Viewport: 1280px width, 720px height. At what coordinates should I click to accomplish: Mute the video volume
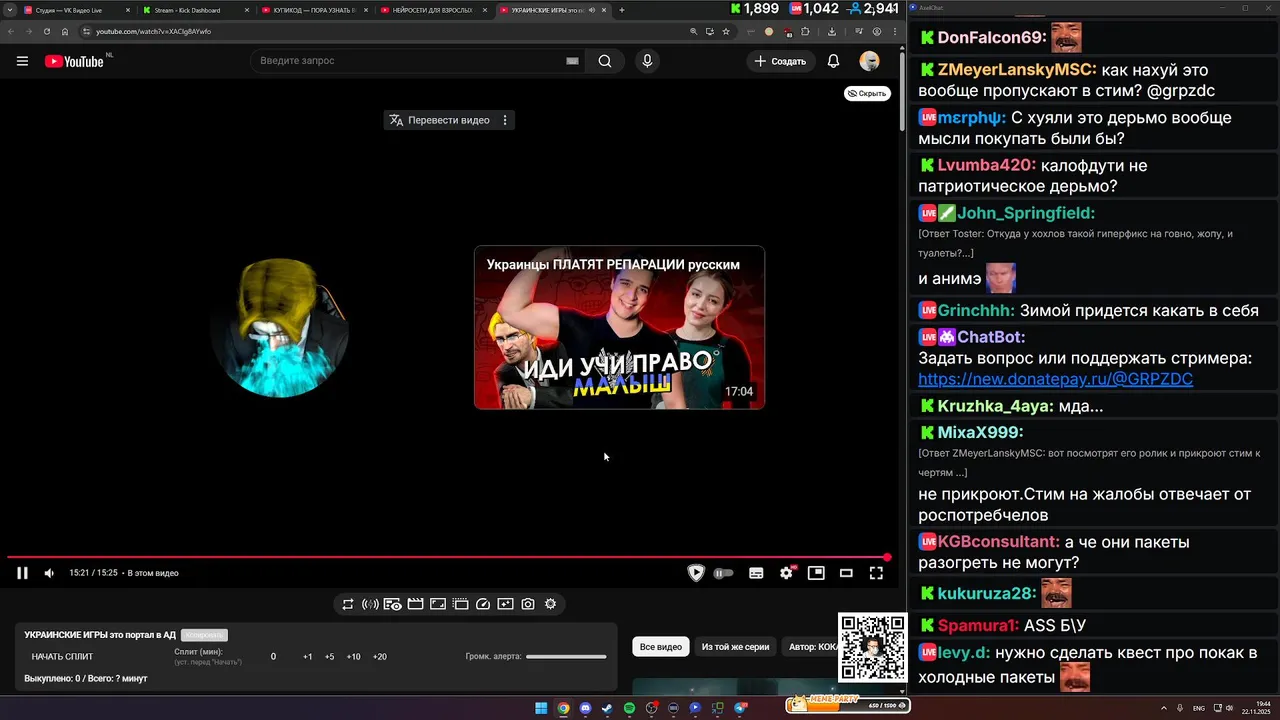(49, 573)
